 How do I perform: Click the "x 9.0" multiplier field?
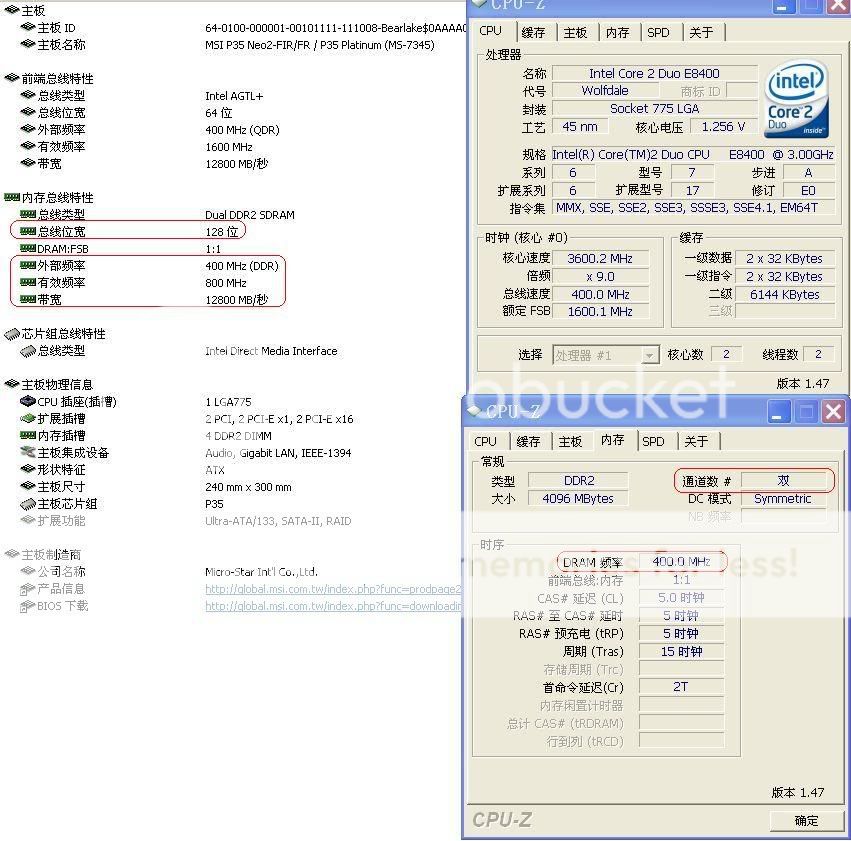coord(600,277)
